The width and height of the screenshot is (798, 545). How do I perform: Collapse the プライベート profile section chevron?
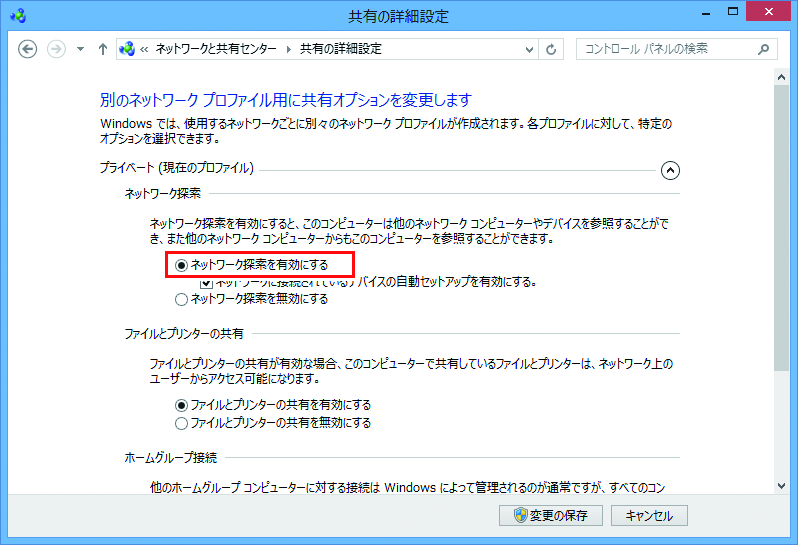670,170
